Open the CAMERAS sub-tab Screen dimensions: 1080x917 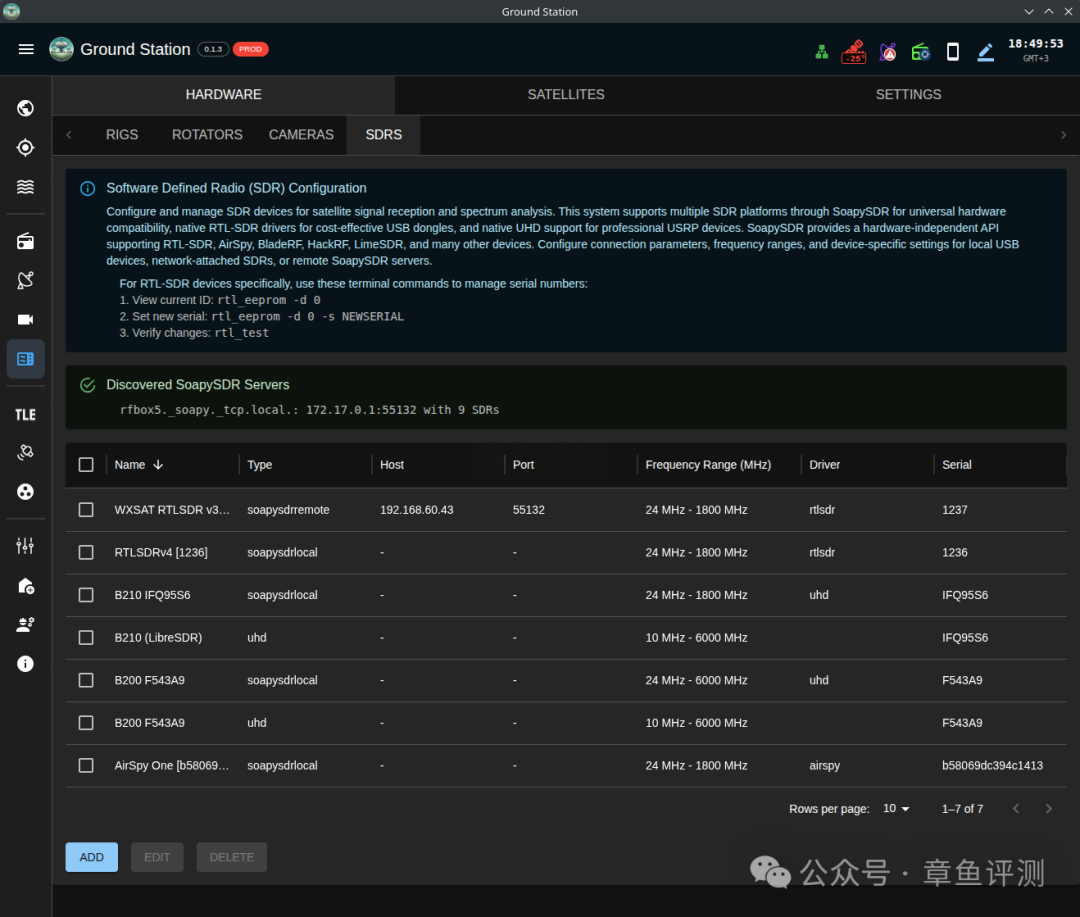pyautogui.click(x=301, y=134)
